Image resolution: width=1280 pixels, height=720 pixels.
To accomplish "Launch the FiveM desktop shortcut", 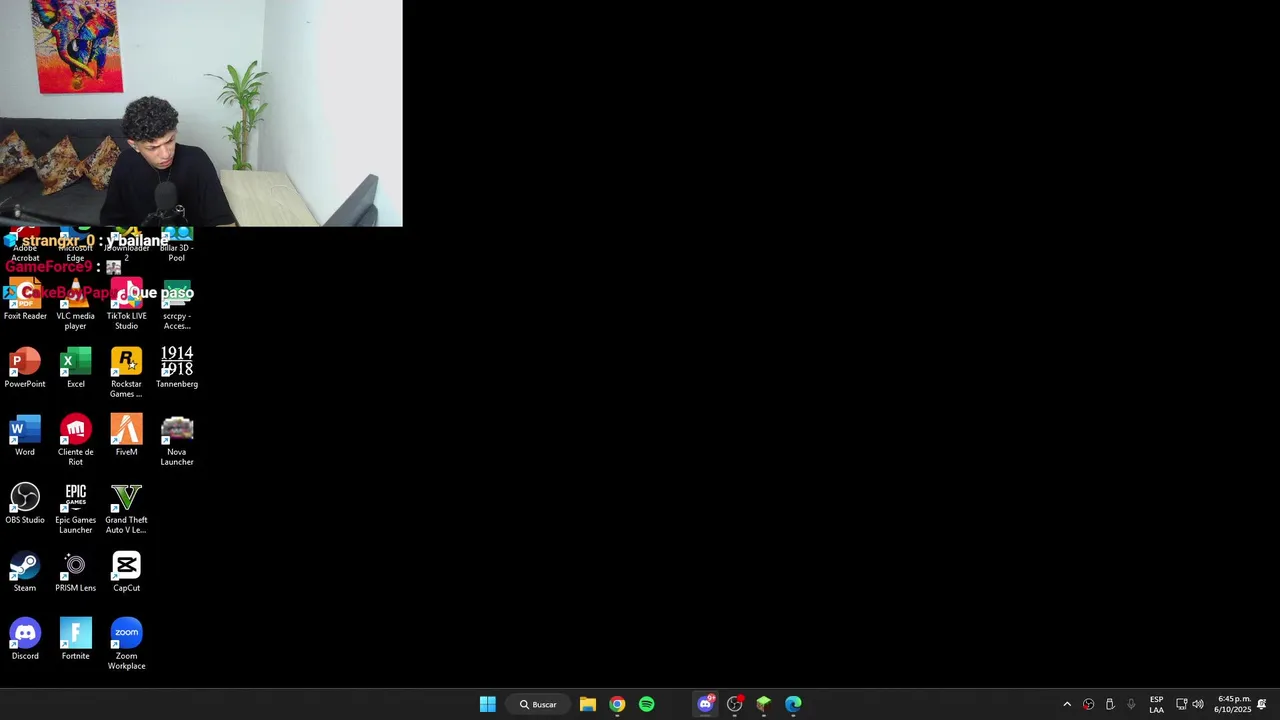I will pos(126,436).
